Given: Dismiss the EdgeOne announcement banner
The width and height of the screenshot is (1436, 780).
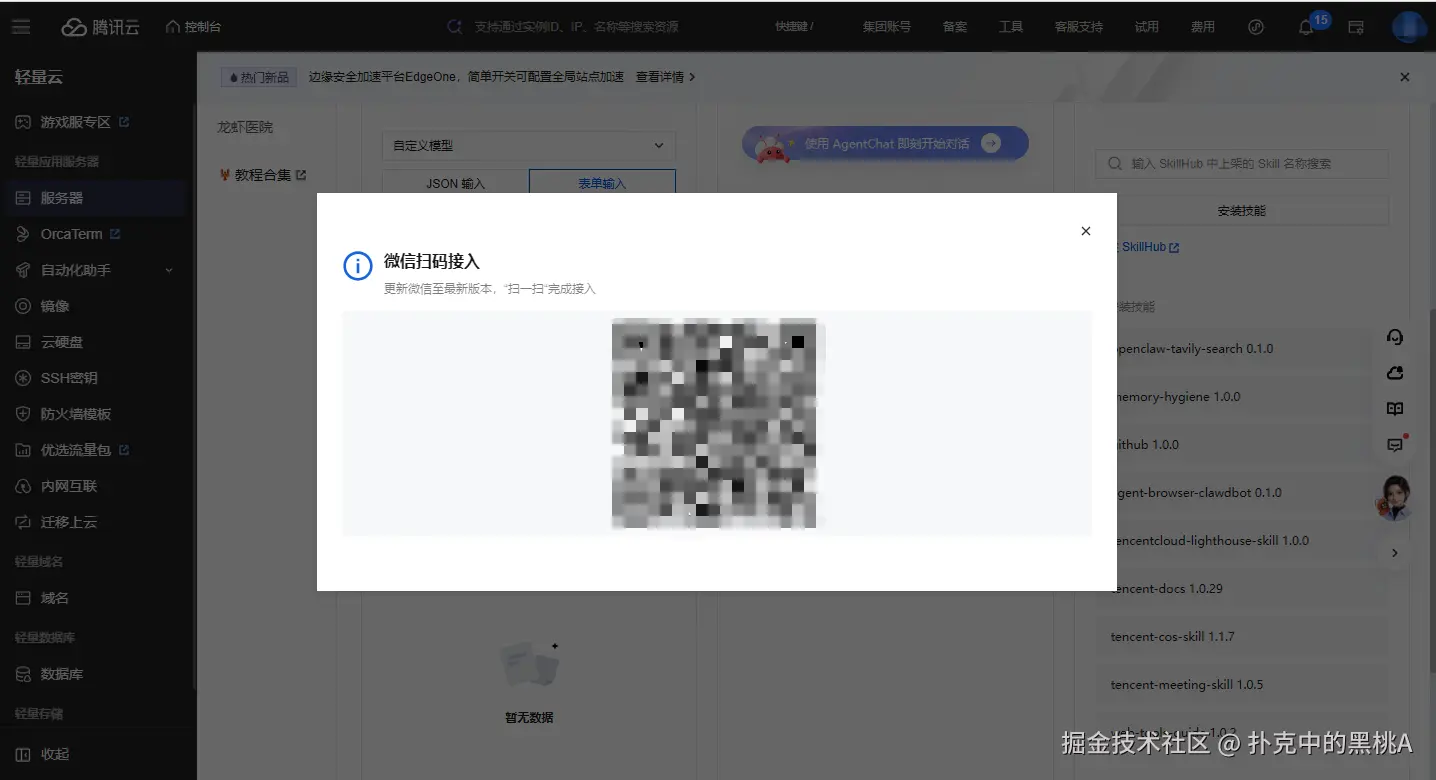Looking at the screenshot, I should tap(1405, 77).
